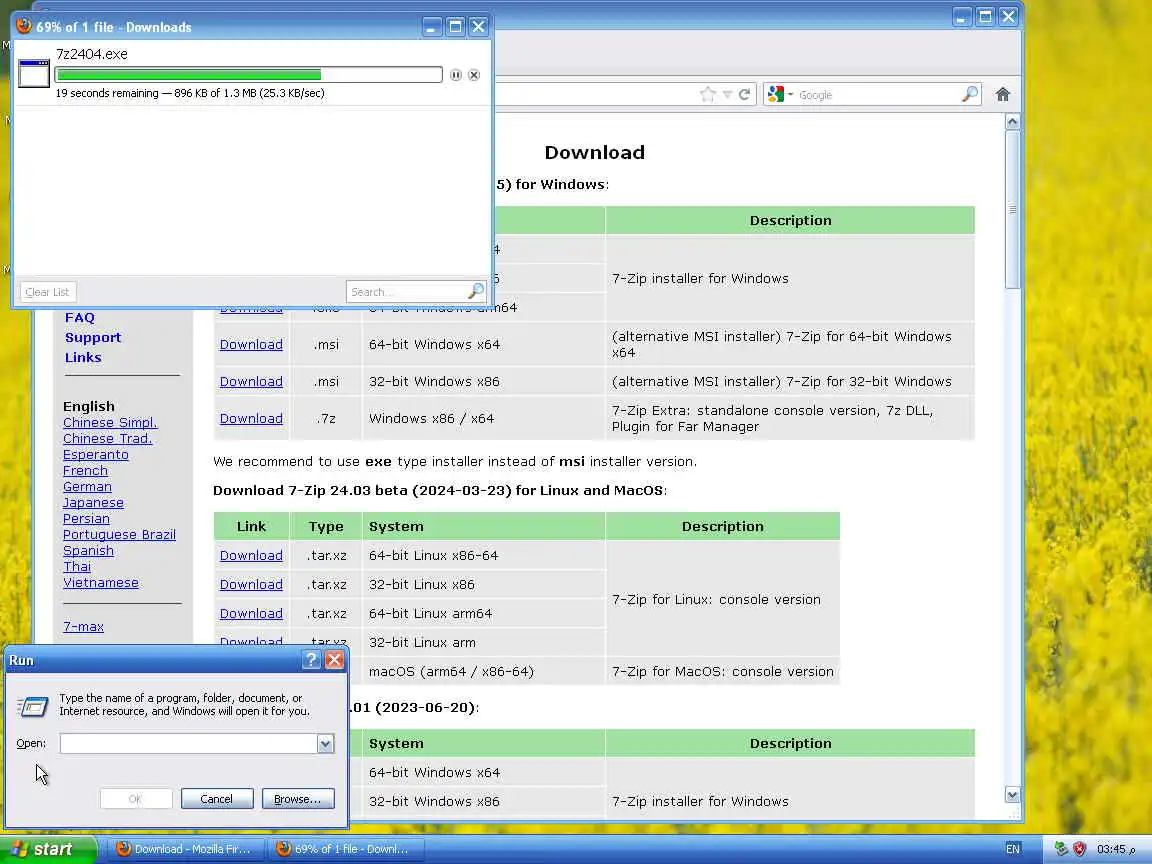Switch language to Vietnamese

(x=101, y=583)
